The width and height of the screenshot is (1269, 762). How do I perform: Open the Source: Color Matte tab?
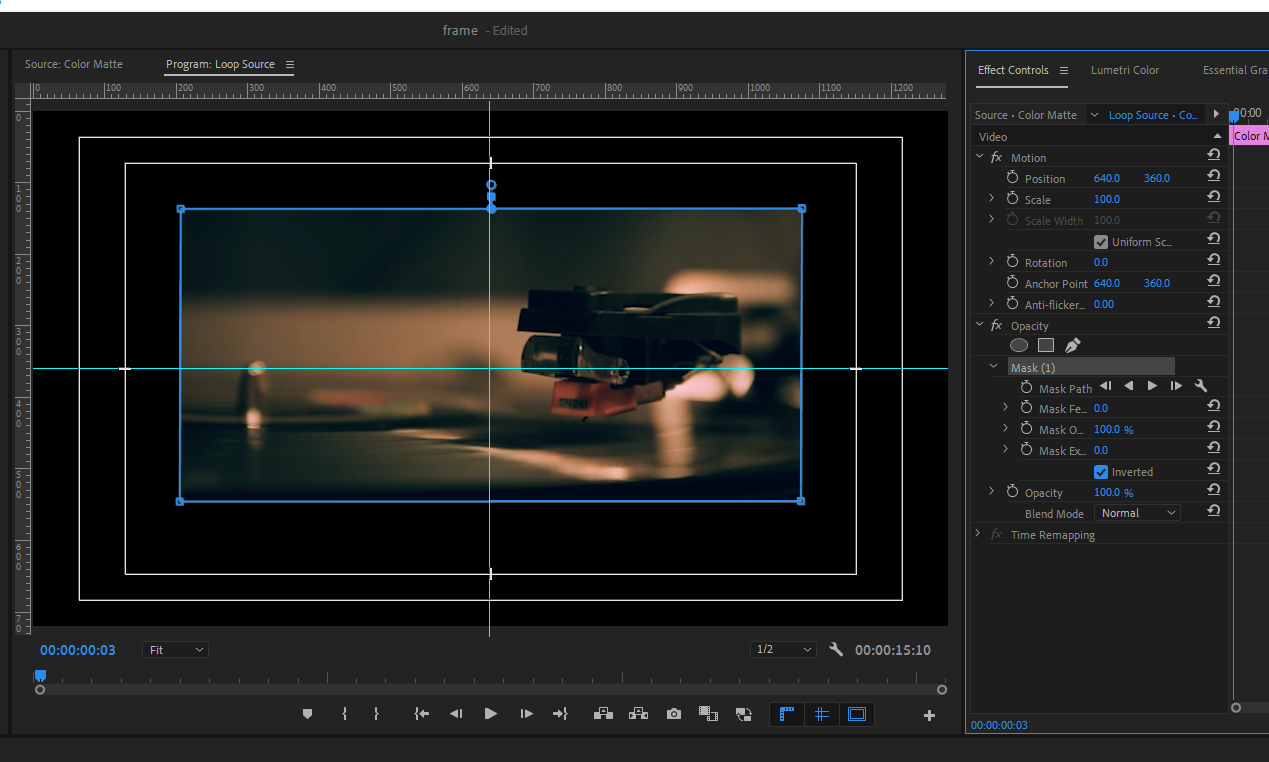point(74,64)
